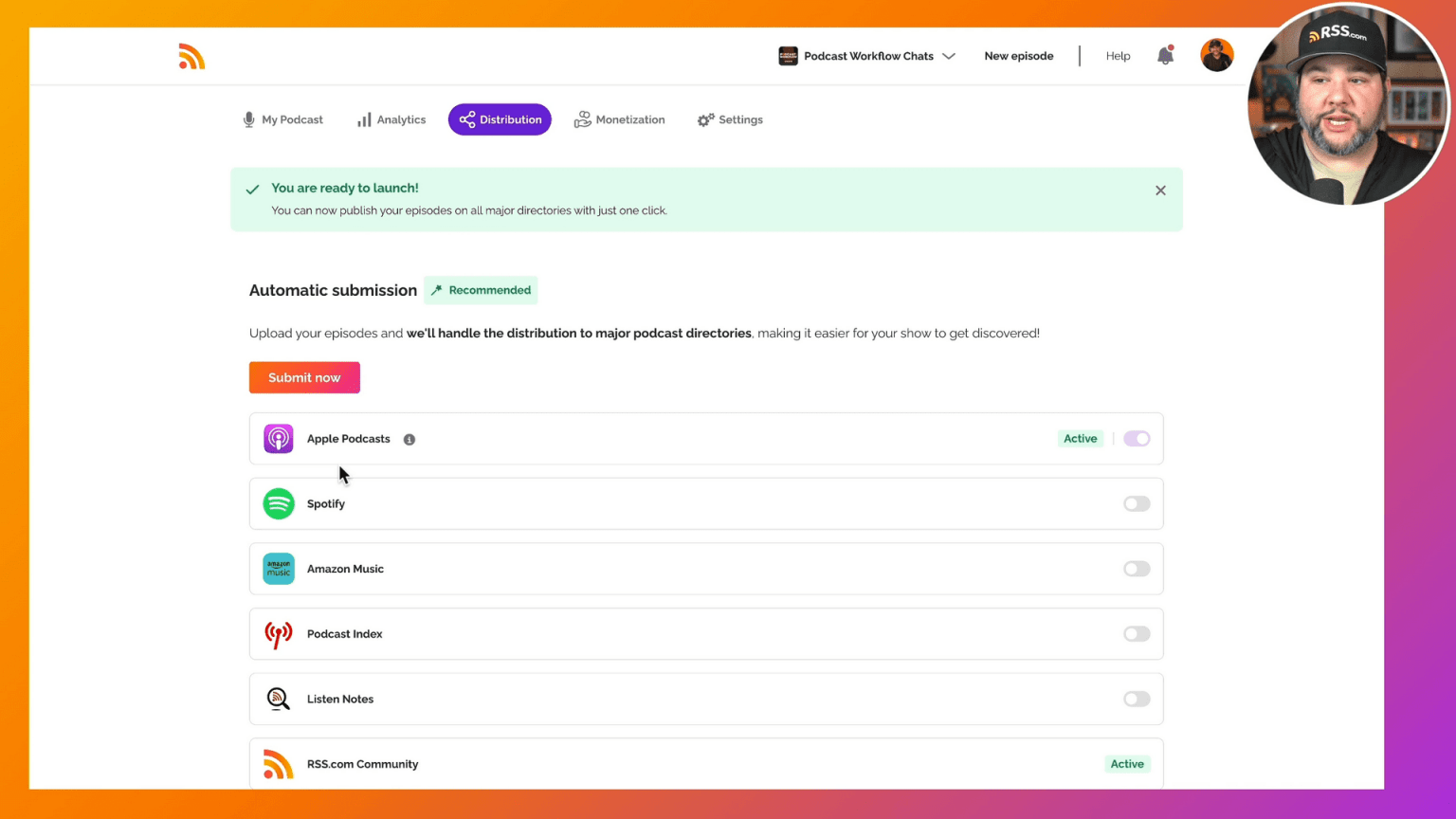Image resolution: width=1456 pixels, height=819 pixels.
Task: Click the RSS.com logo in the header
Action: click(191, 56)
